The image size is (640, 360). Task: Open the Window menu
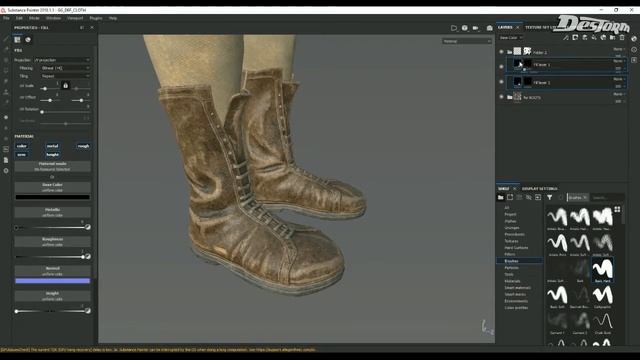tap(53, 18)
